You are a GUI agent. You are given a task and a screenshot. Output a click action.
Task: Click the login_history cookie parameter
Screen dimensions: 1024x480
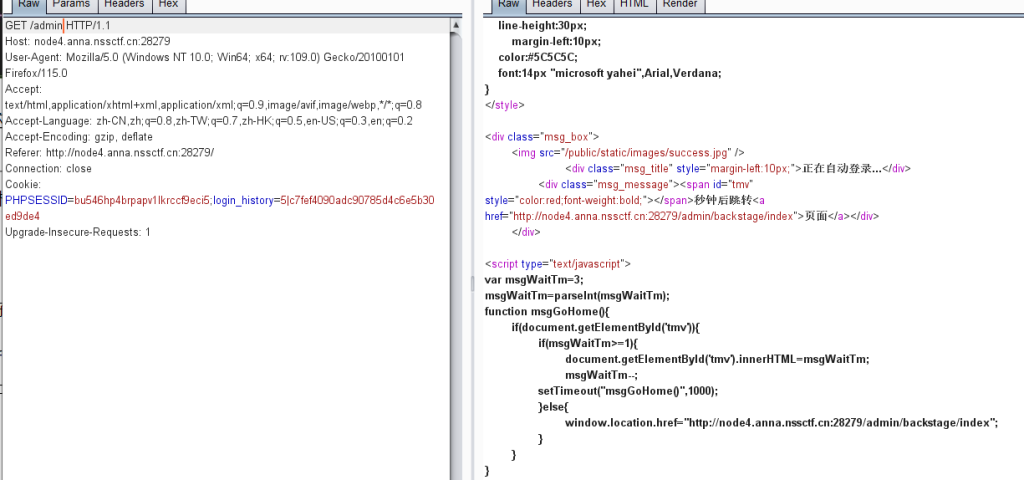[x=245, y=200]
